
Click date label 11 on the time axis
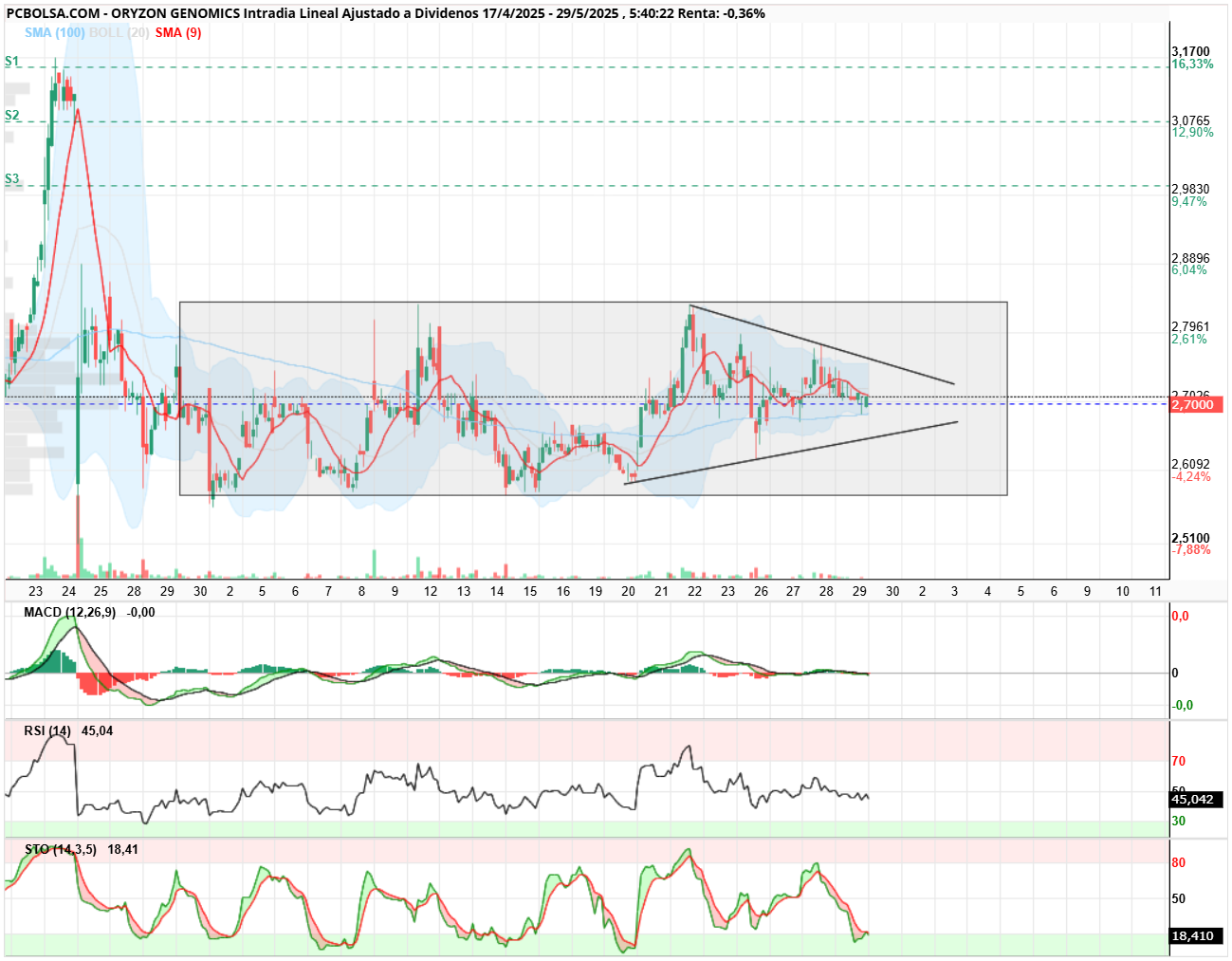pyautogui.click(x=1156, y=591)
